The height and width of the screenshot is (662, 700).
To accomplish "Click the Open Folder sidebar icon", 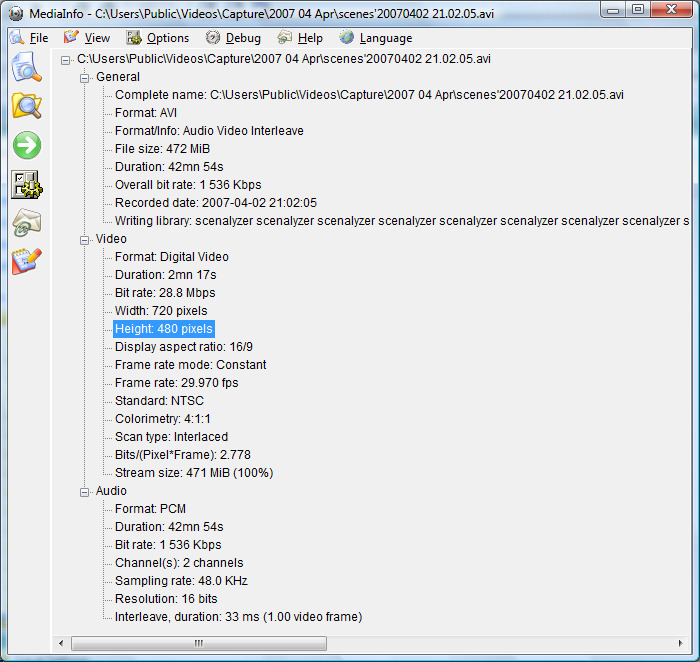I will (x=26, y=106).
